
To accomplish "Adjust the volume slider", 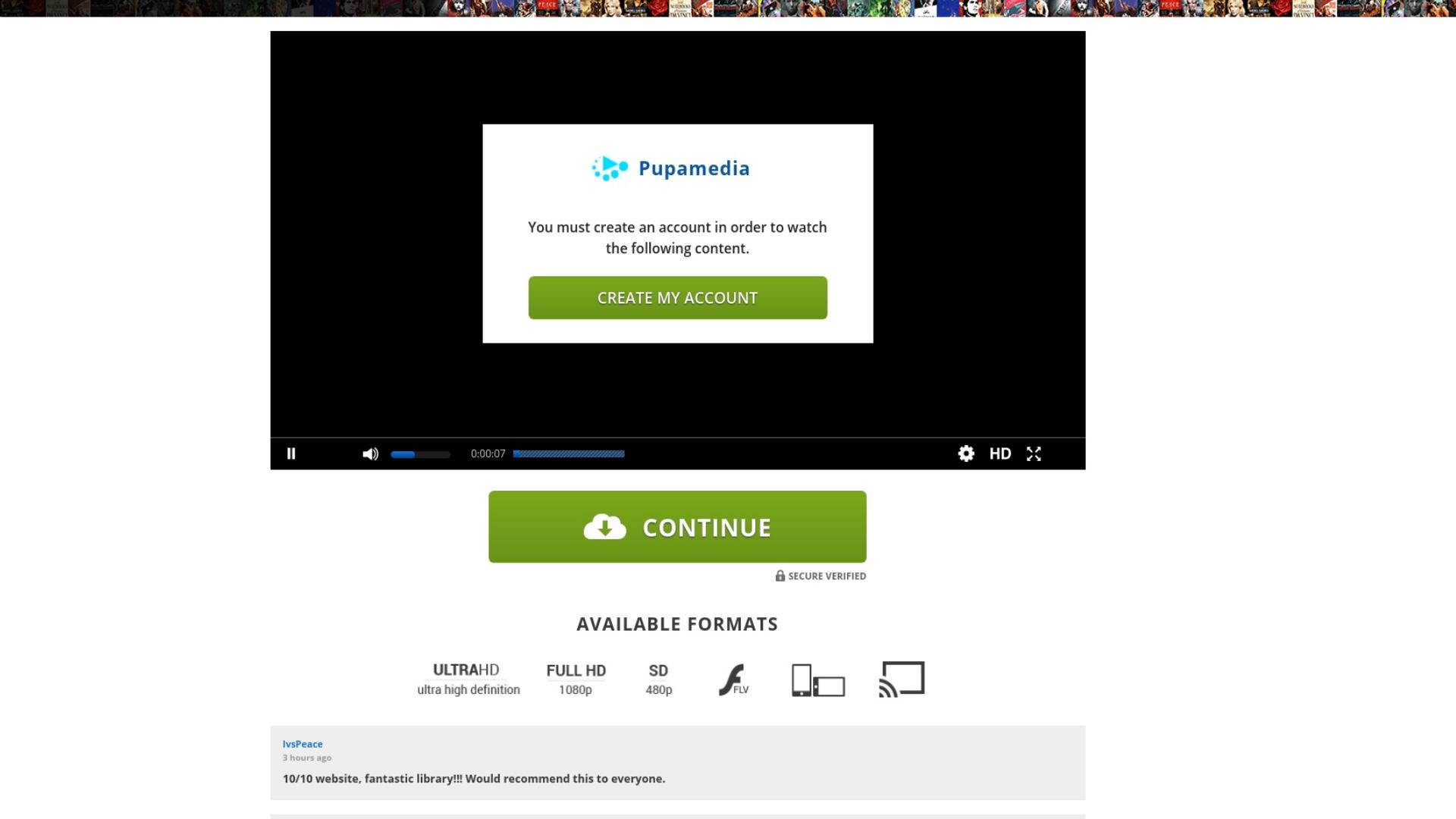I will 420,454.
